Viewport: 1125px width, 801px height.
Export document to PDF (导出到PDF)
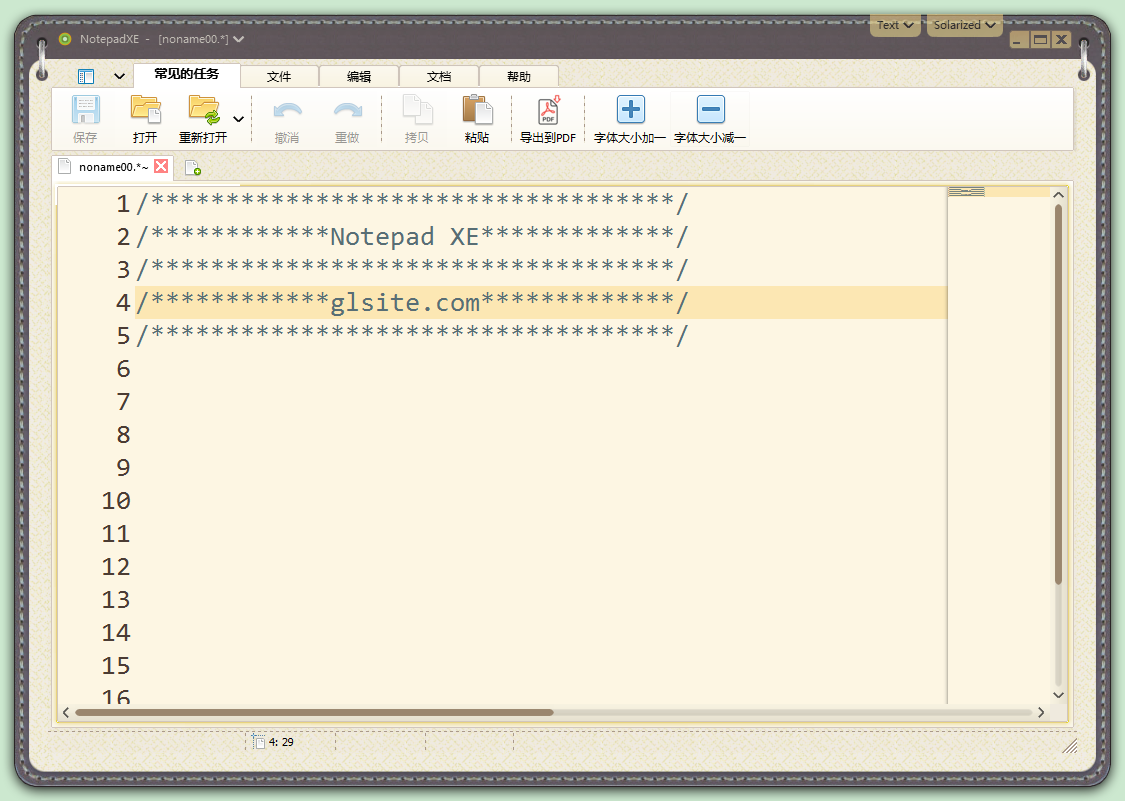pos(548,110)
